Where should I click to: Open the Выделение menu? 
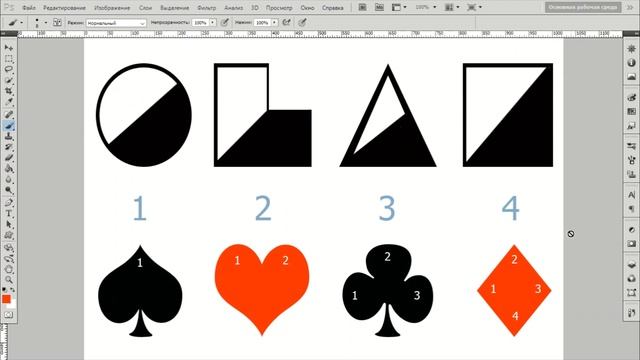pyautogui.click(x=175, y=8)
